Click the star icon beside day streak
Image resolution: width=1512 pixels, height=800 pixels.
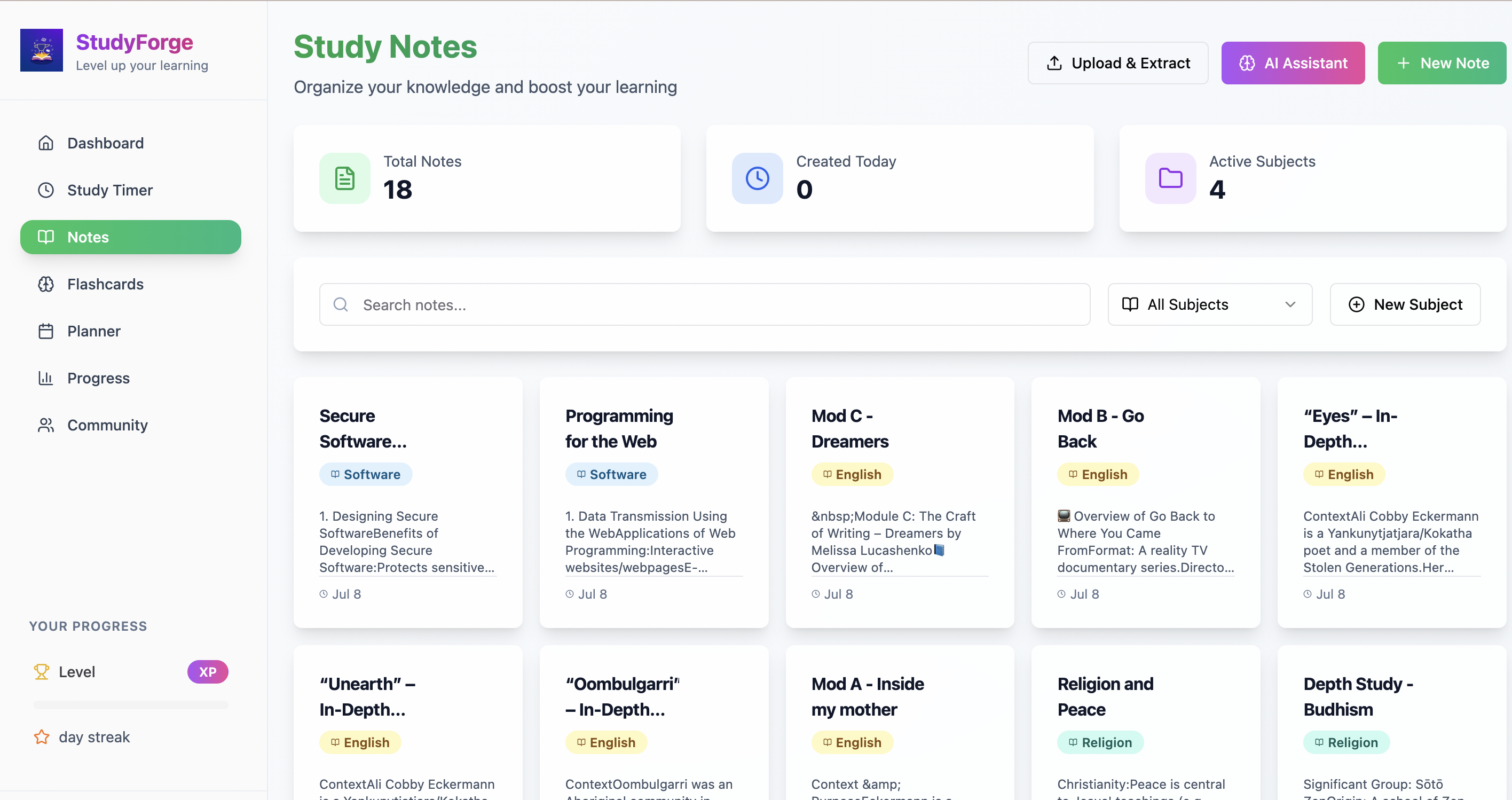[x=42, y=736]
